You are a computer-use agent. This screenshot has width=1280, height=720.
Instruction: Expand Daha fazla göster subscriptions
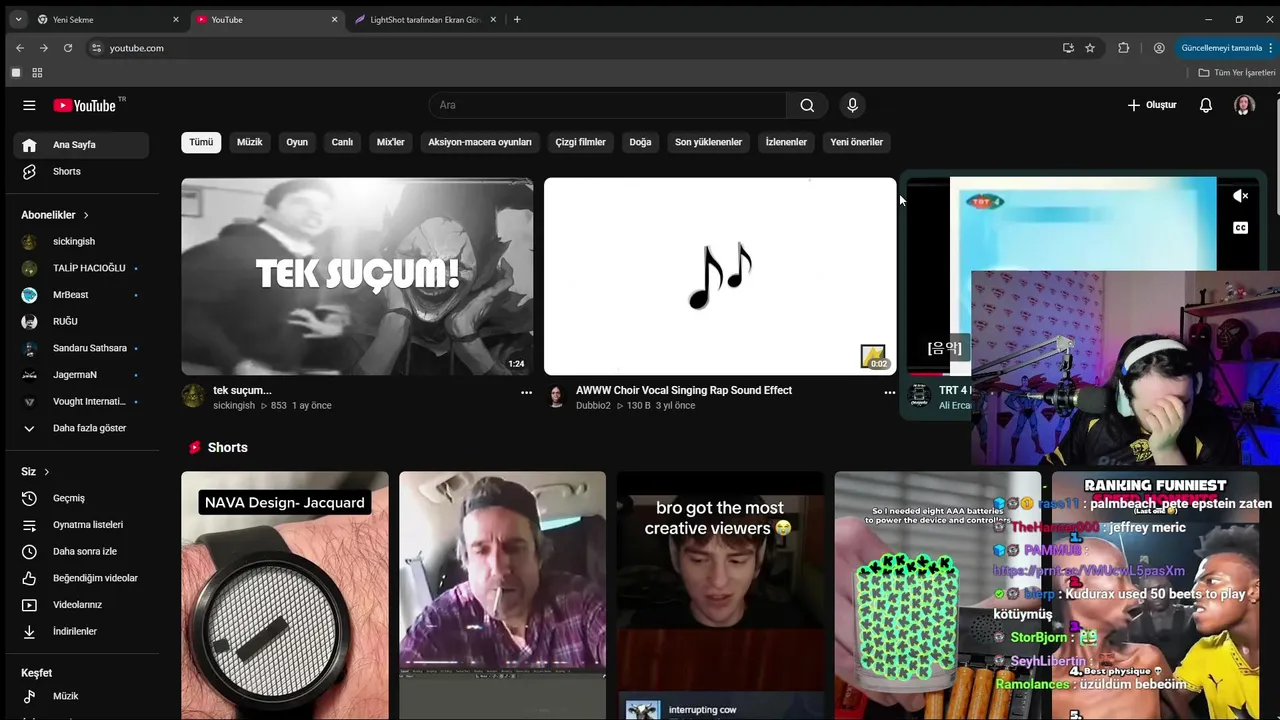(81, 428)
